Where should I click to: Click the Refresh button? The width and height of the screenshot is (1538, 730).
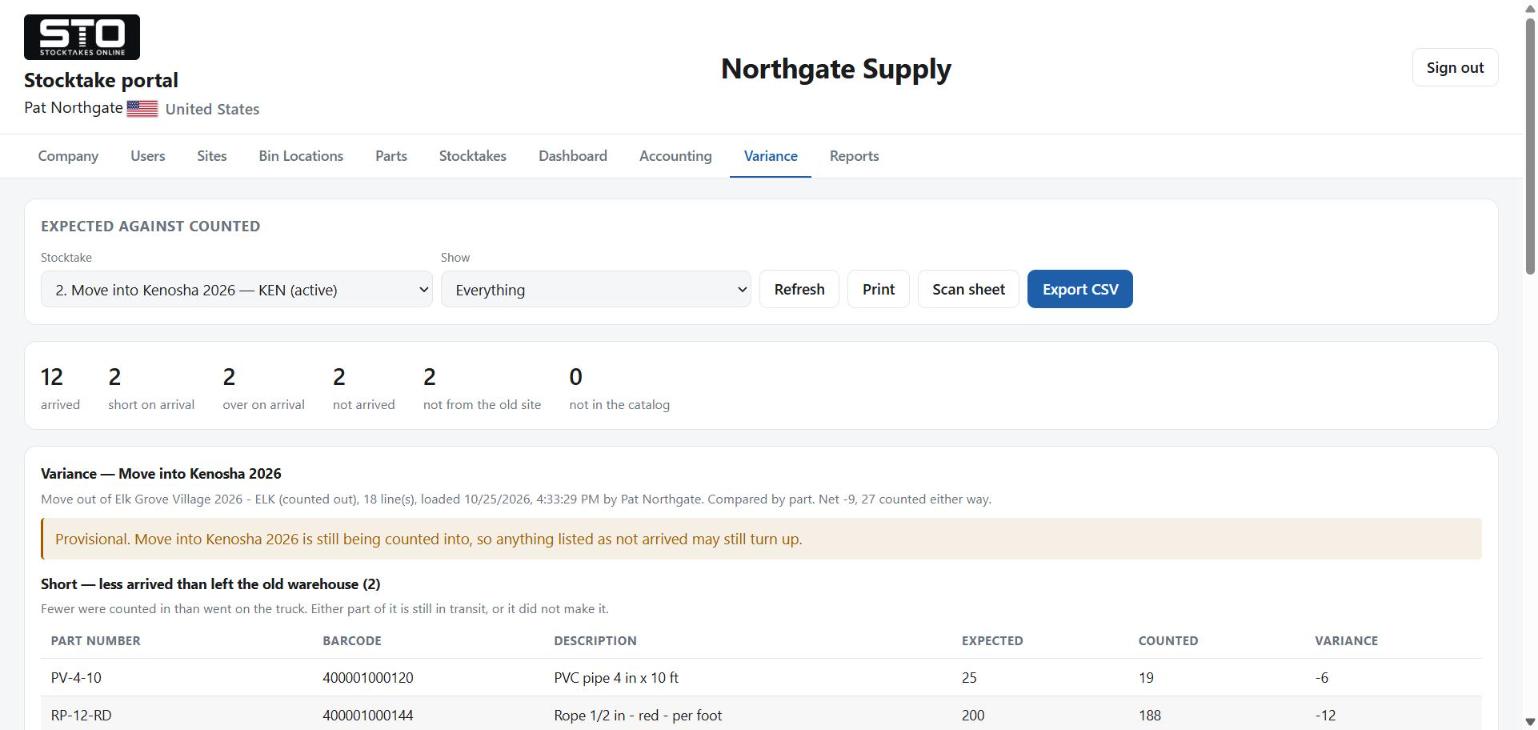pyautogui.click(x=799, y=289)
